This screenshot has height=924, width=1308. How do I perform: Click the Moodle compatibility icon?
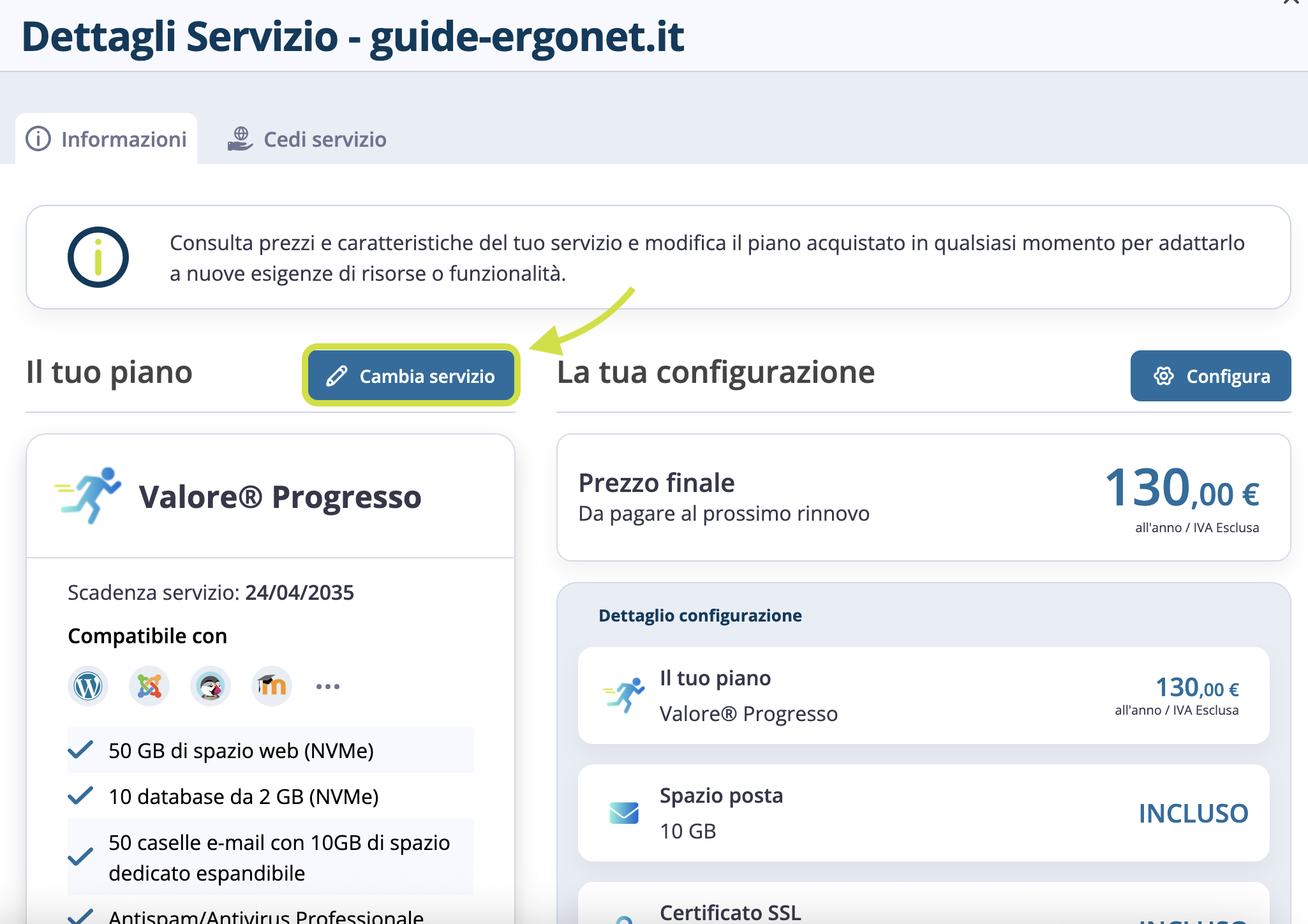pyautogui.click(x=272, y=687)
